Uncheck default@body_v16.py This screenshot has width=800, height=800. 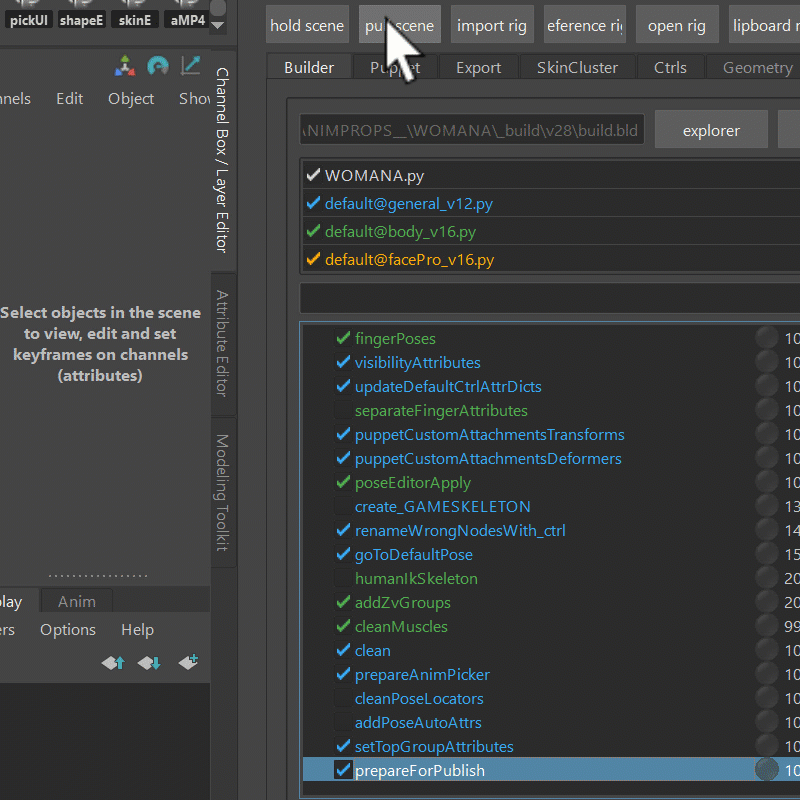(x=313, y=231)
